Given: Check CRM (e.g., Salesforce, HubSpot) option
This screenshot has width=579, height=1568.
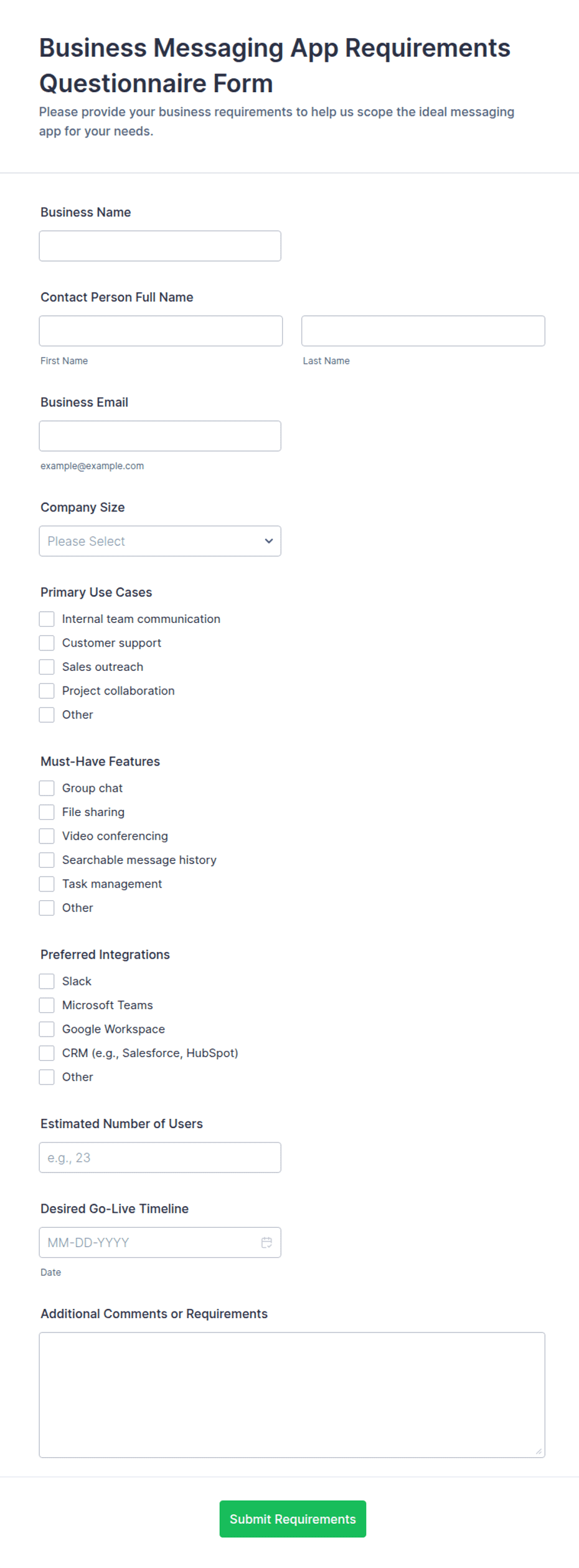Looking at the screenshot, I should point(47,1053).
